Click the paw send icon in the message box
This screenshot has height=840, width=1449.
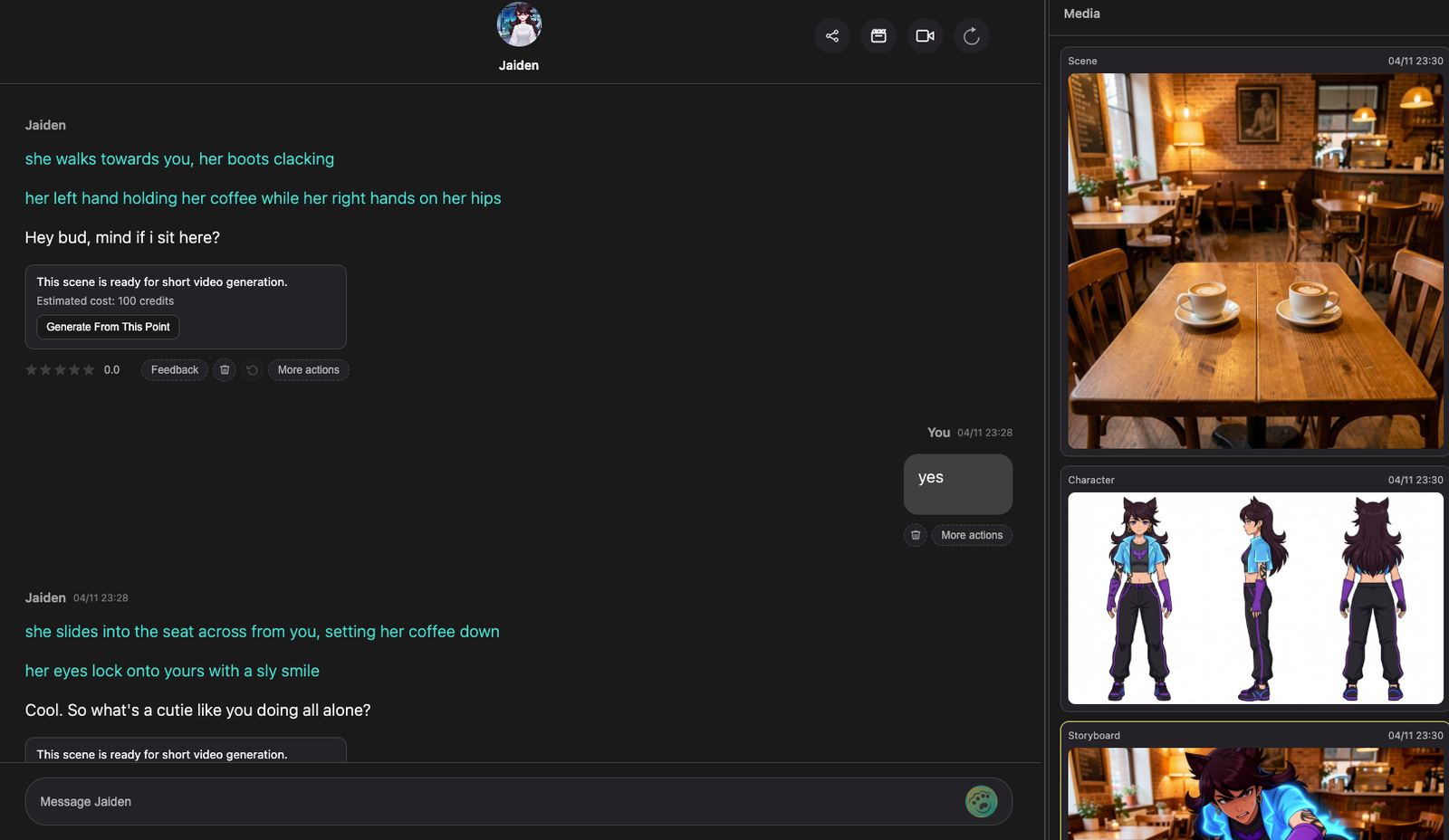(x=981, y=801)
